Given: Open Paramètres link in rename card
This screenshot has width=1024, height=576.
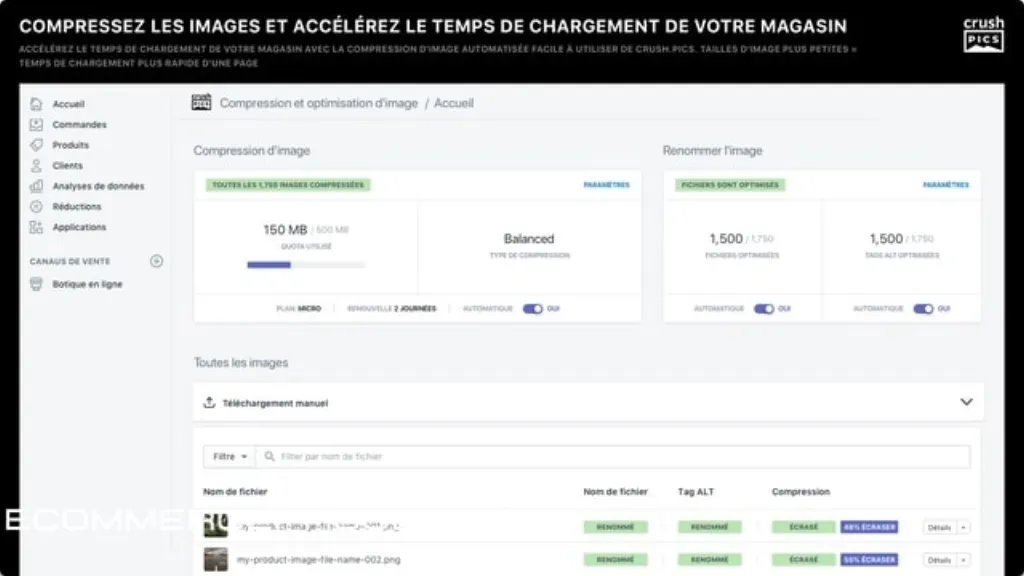Looking at the screenshot, I should click(946, 185).
